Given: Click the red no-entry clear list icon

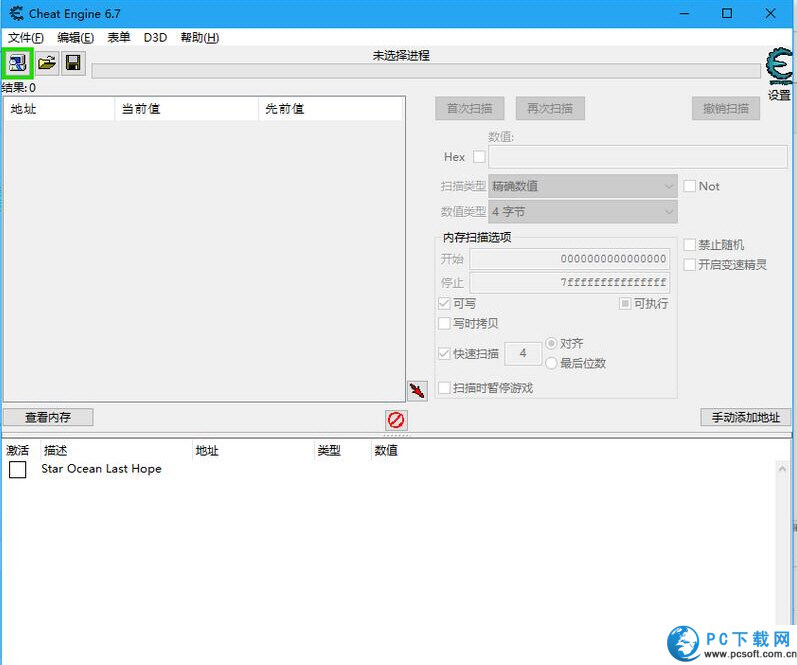Looking at the screenshot, I should tap(396, 420).
